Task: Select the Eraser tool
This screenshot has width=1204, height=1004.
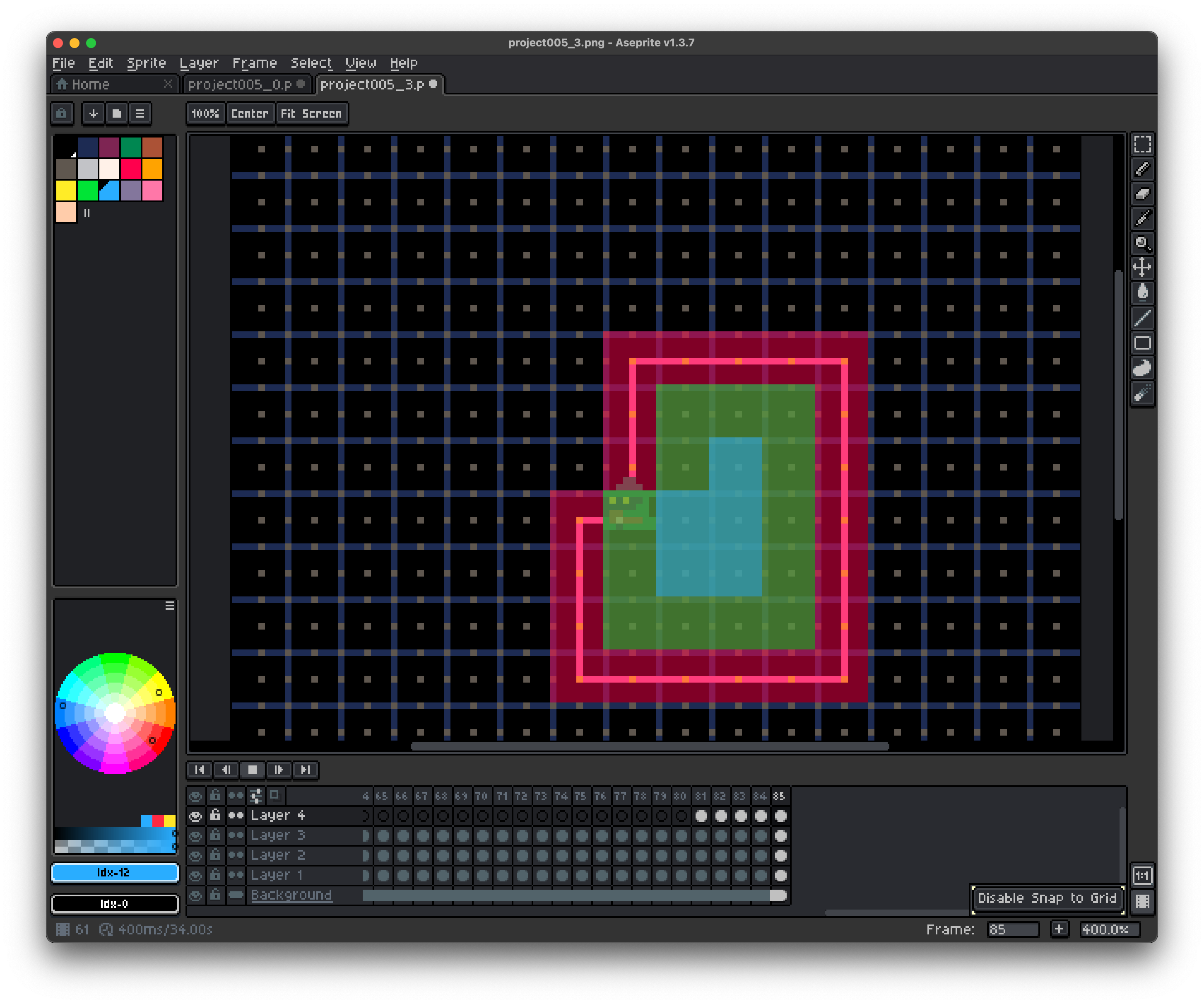Action: coord(1142,194)
